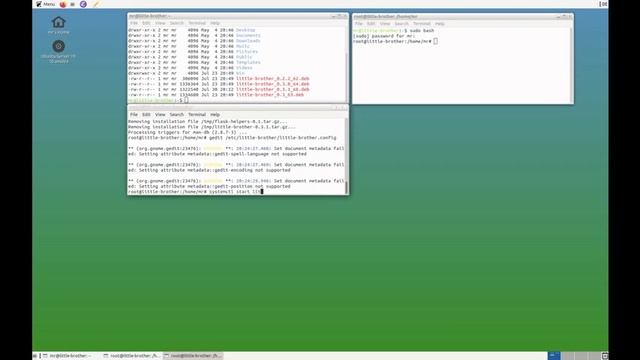Image resolution: width=640 pixels, height=360 pixels.
Task: Open View menu in front root terminal
Action: click(160, 115)
